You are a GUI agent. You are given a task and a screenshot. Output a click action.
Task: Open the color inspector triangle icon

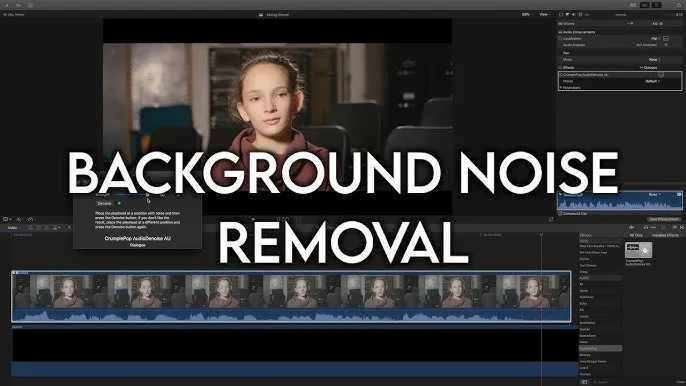(567, 14)
